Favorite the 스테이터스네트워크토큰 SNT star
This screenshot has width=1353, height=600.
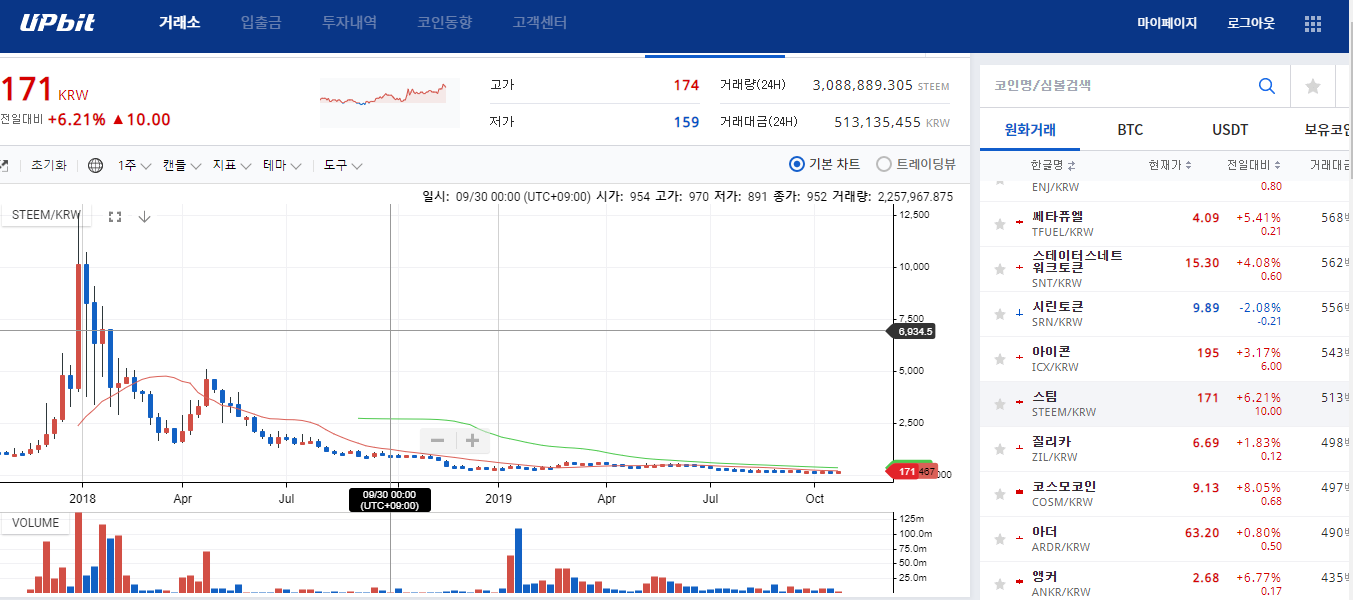(999, 270)
